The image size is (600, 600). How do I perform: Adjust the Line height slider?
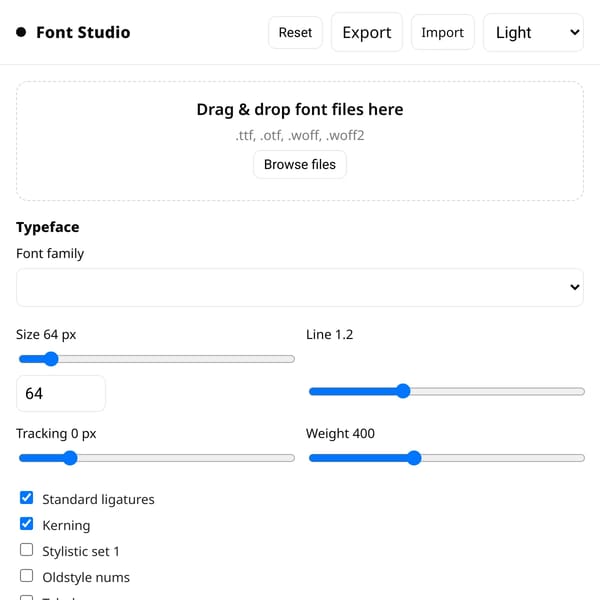point(447,391)
